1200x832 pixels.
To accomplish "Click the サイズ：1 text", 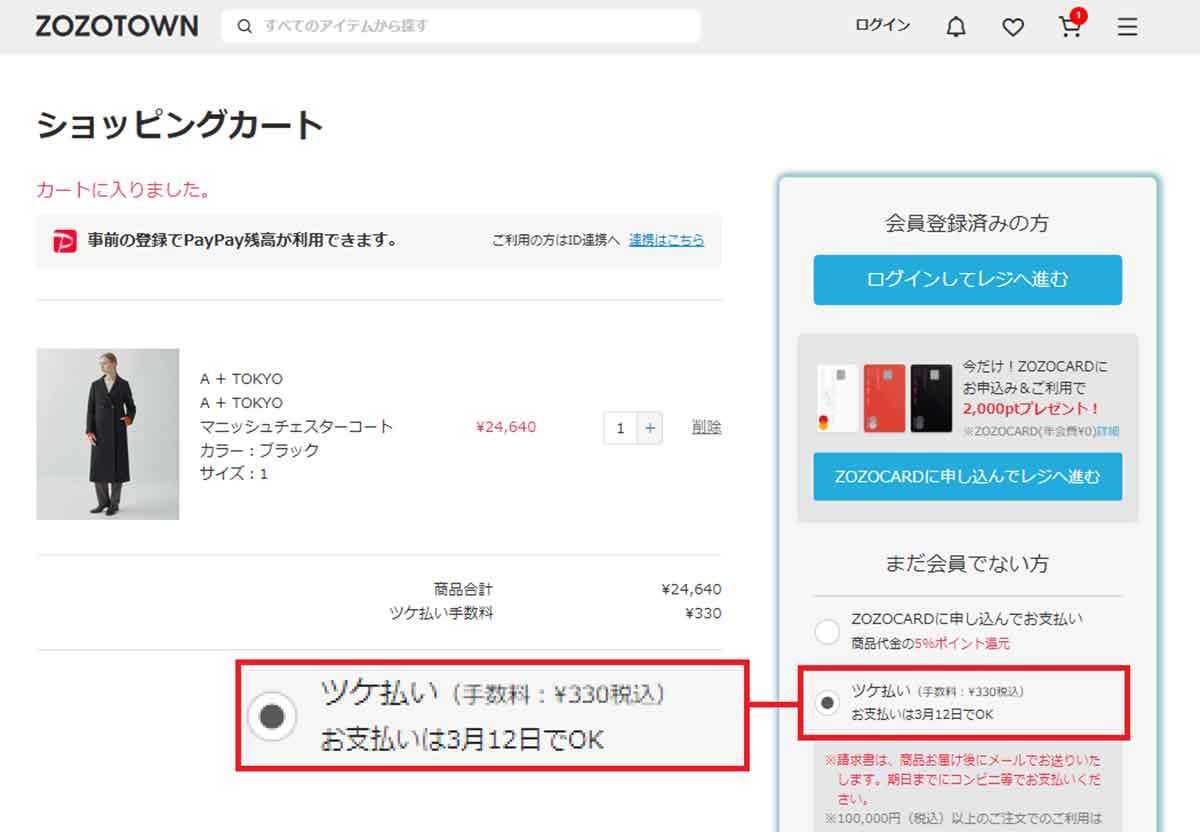I will 234,473.
